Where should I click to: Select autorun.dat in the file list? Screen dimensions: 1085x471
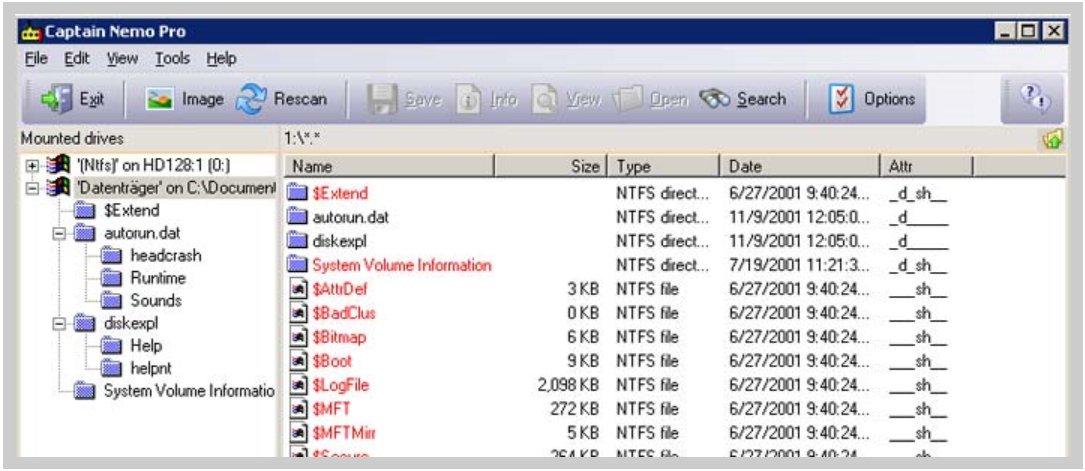pos(350,217)
